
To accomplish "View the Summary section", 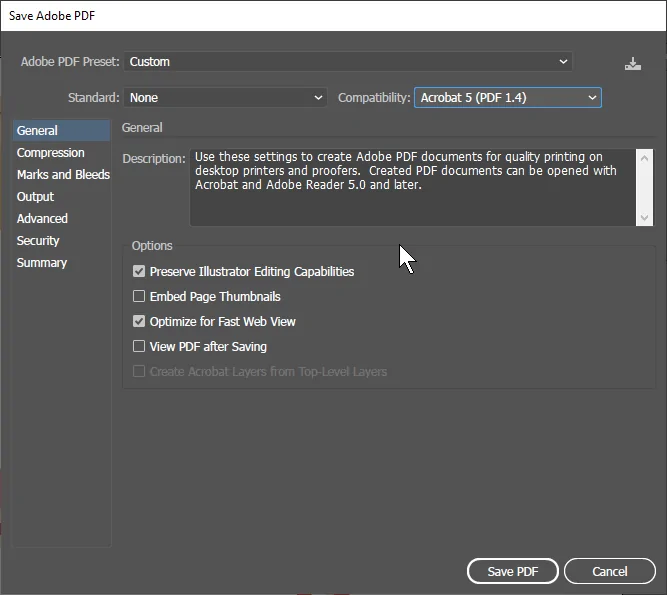I will click(x=42, y=263).
